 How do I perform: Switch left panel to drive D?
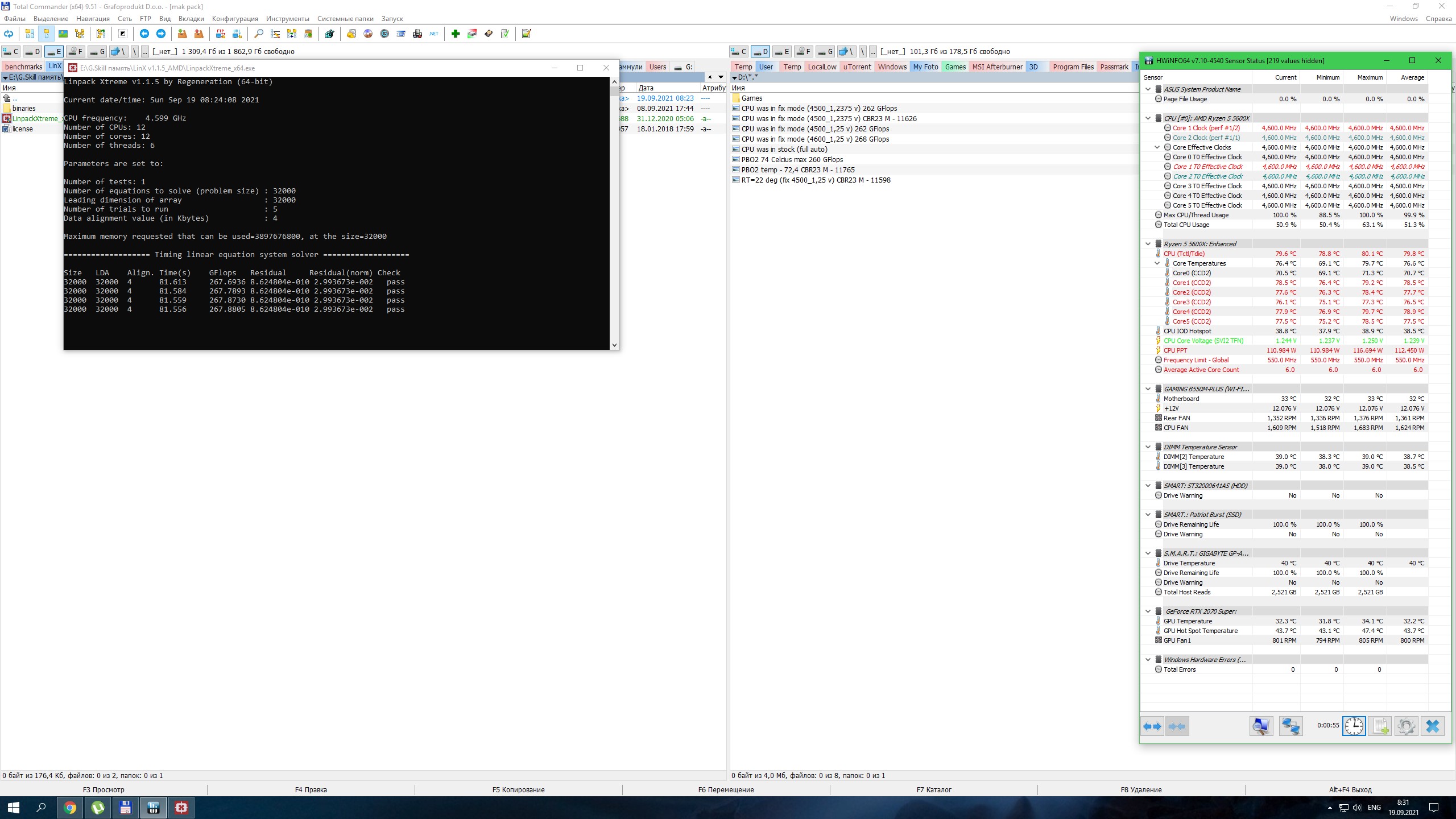32,52
